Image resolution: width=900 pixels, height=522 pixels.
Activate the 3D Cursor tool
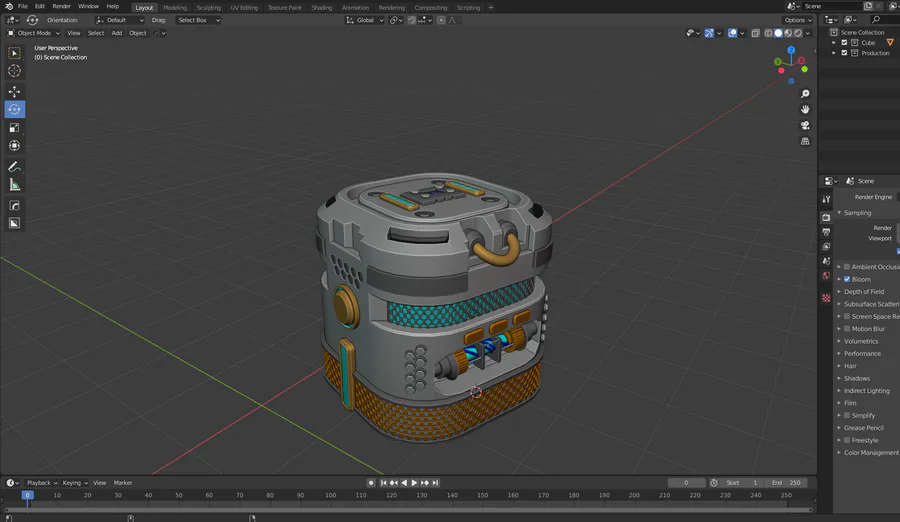[14, 71]
